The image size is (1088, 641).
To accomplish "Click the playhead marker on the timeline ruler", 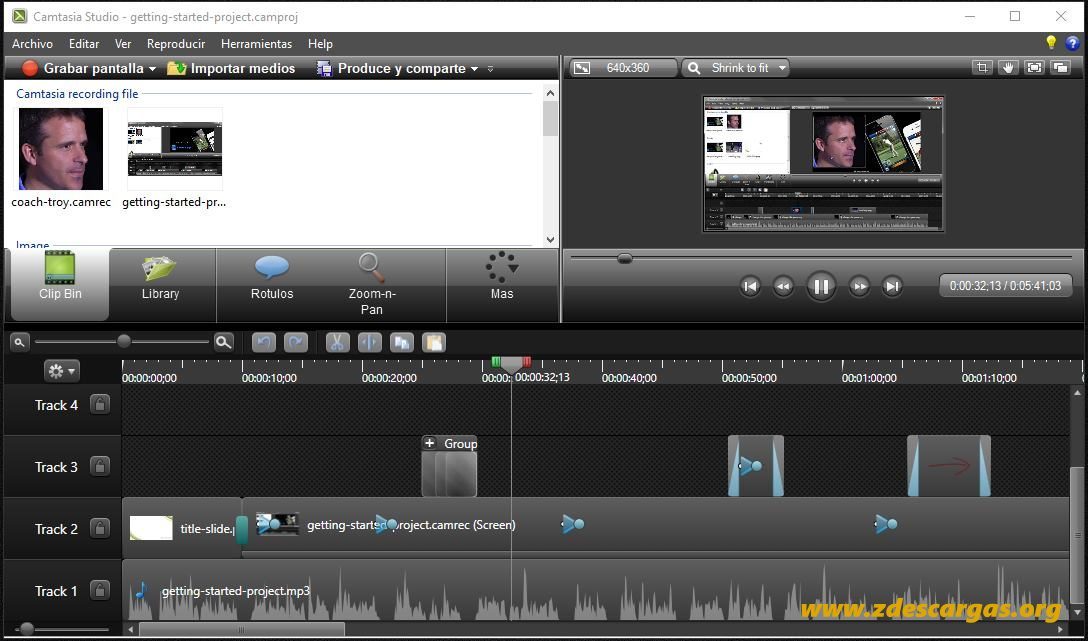I will click(x=511, y=366).
